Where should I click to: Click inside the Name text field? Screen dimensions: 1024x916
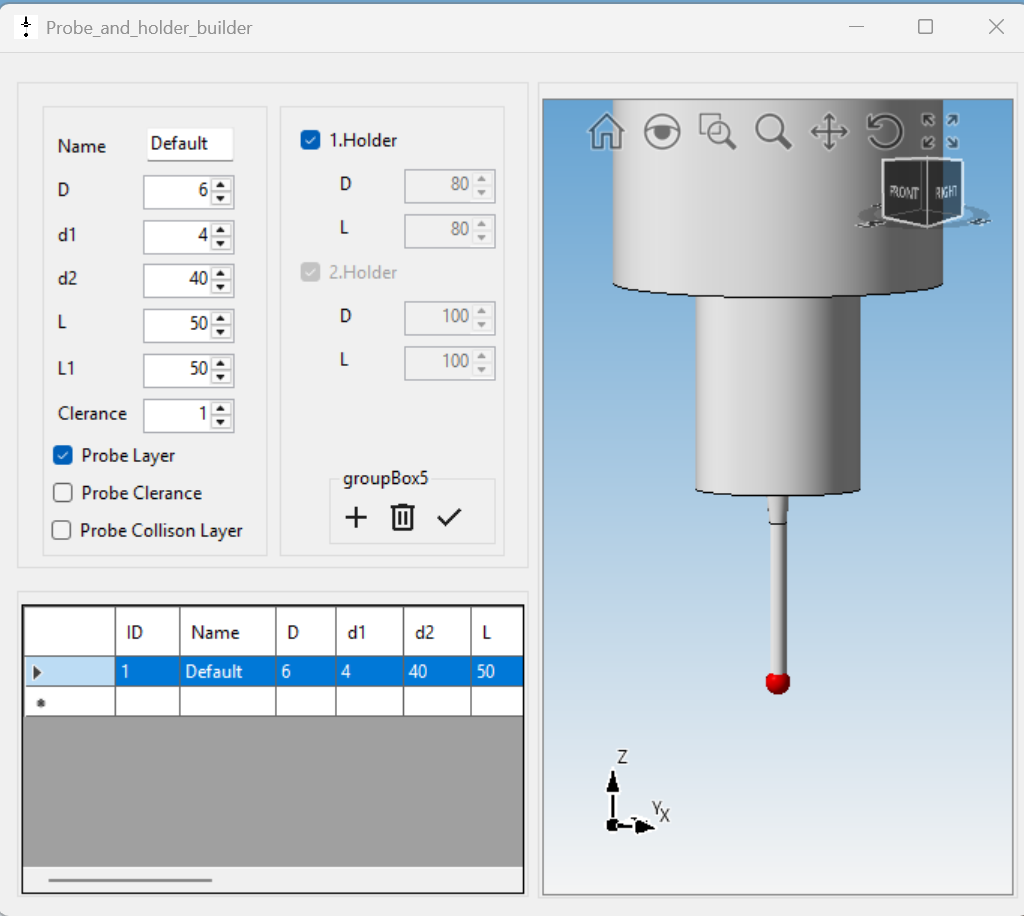tap(190, 144)
